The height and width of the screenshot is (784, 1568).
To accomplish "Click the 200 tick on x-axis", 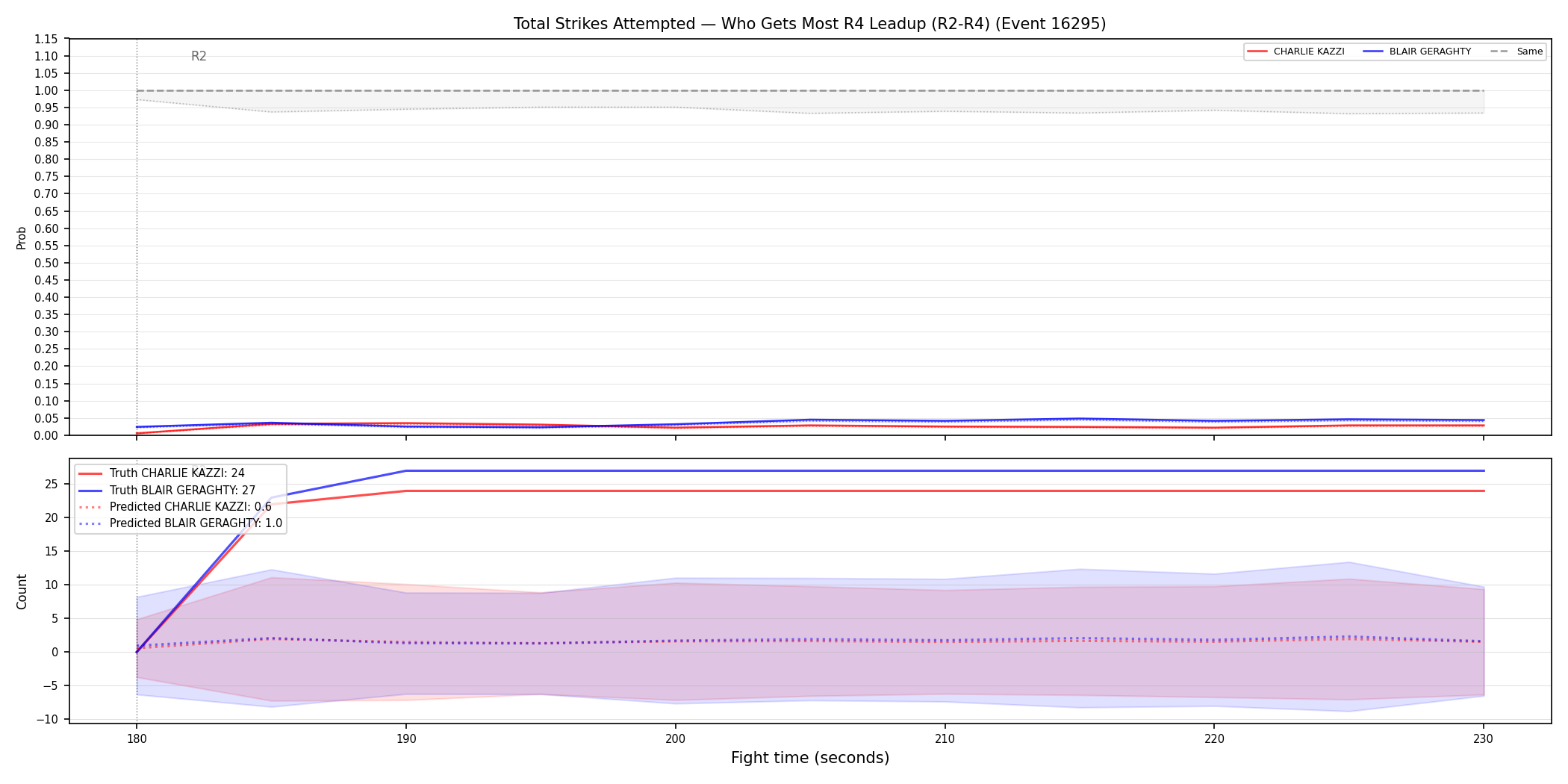I will pyautogui.click(x=675, y=739).
